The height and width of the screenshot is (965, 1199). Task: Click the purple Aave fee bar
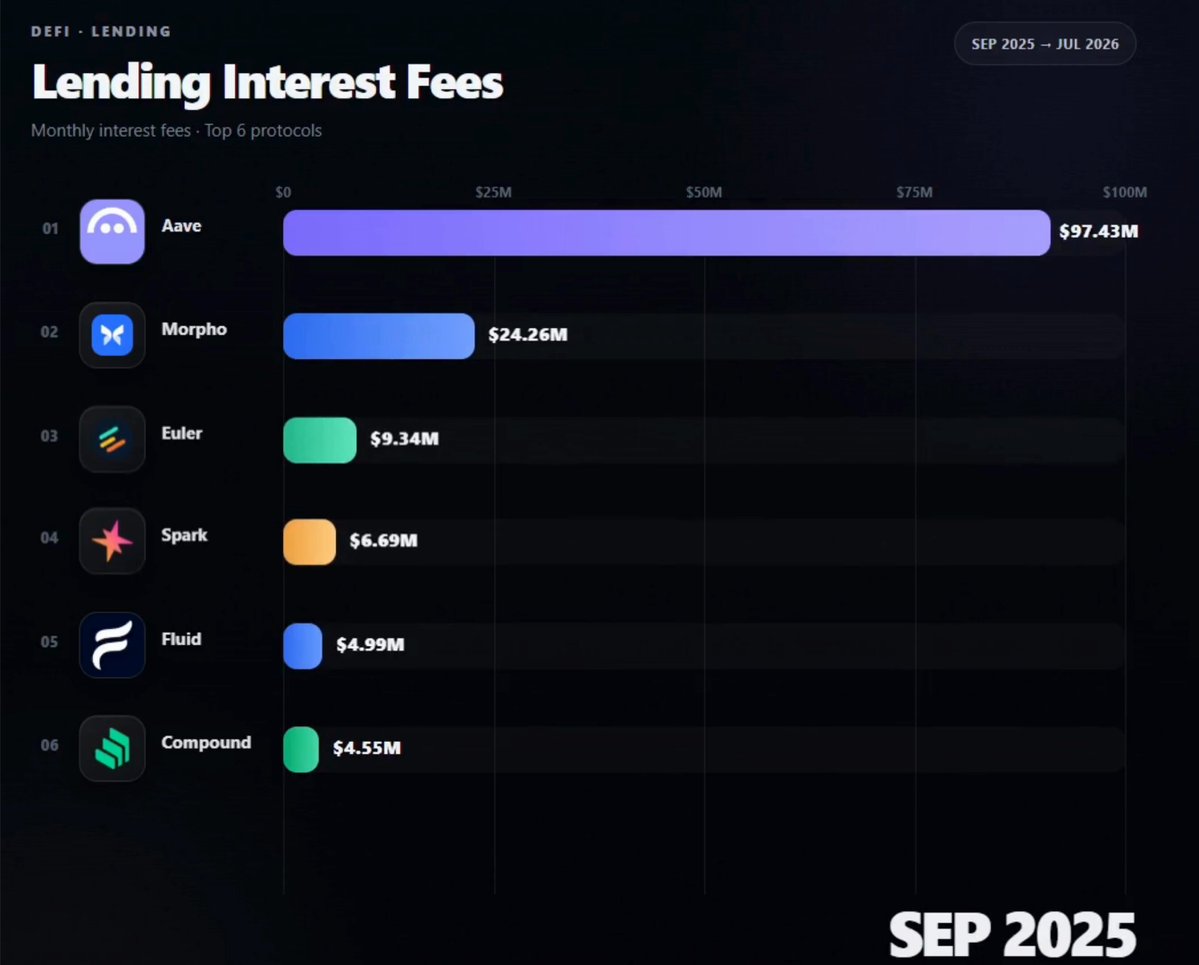coord(667,232)
